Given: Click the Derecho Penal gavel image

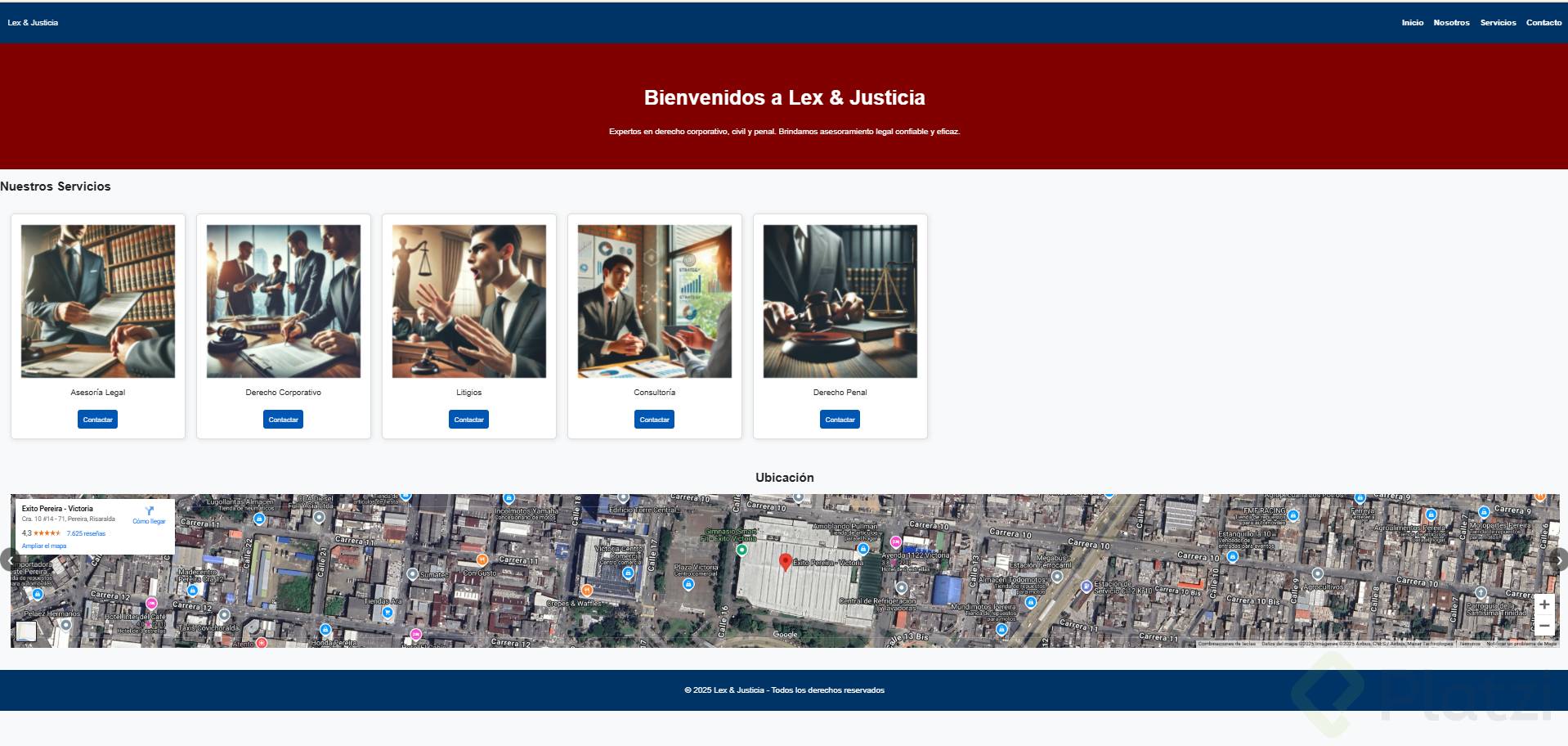Looking at the screenshot, I should 840,302.
